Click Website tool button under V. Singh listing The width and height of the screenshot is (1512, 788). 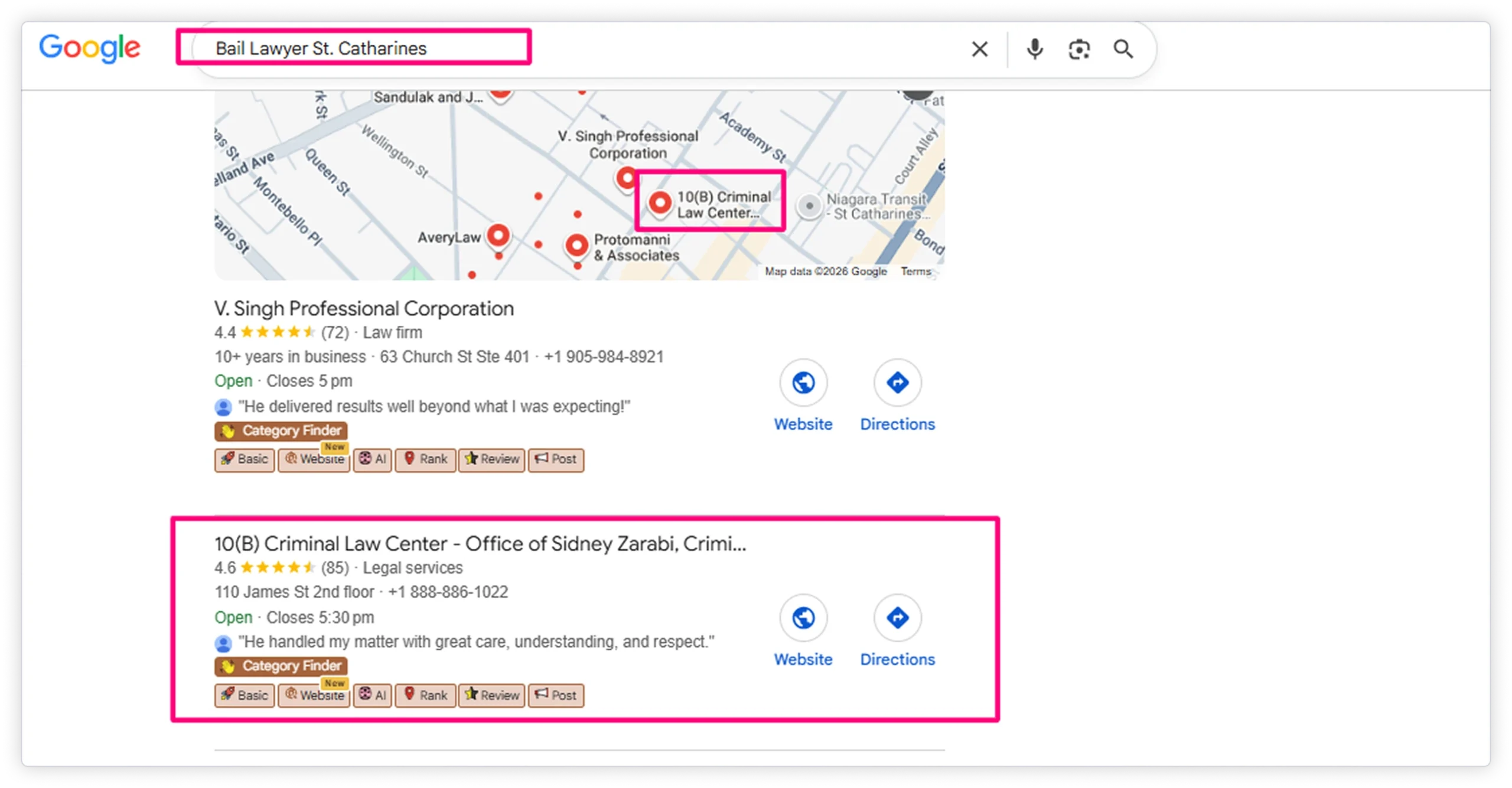point(314,459)
